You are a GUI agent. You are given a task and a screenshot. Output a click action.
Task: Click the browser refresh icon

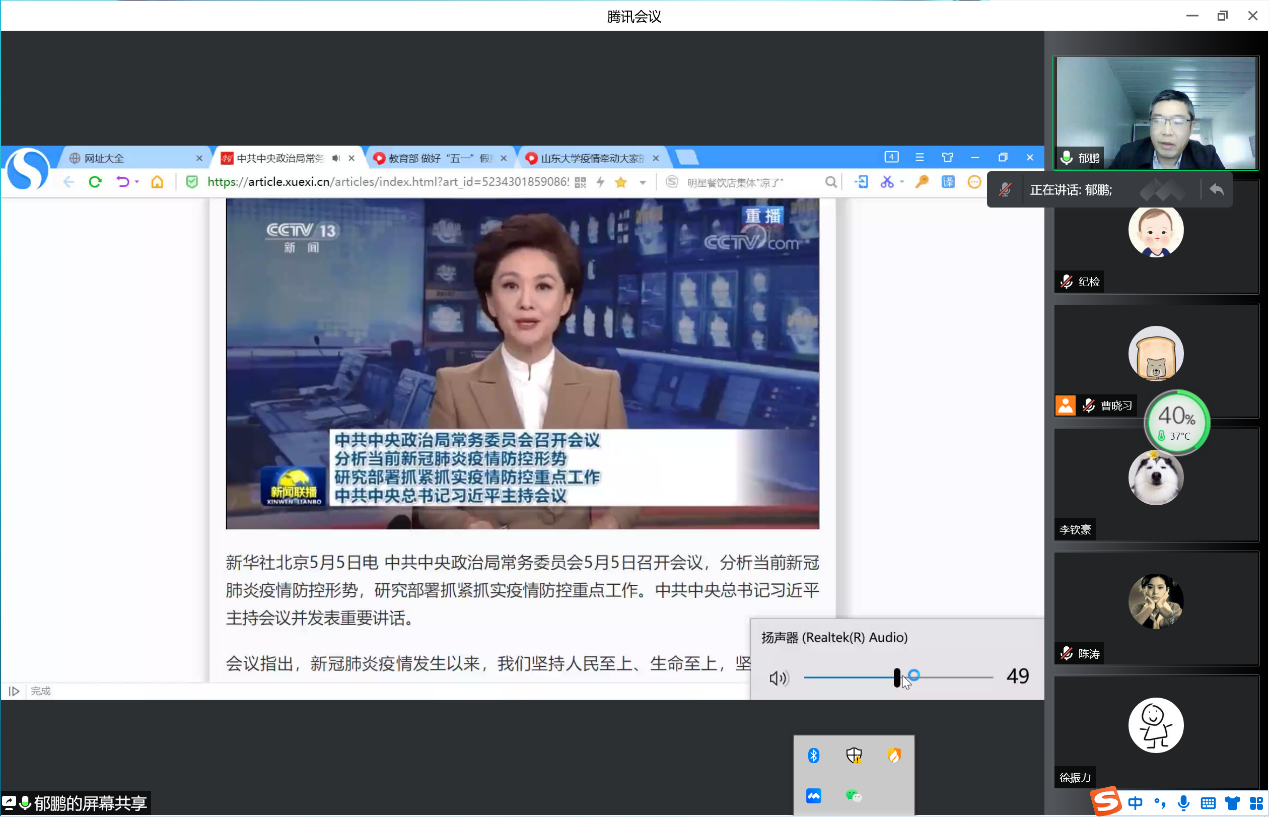[x=95, y=182]
